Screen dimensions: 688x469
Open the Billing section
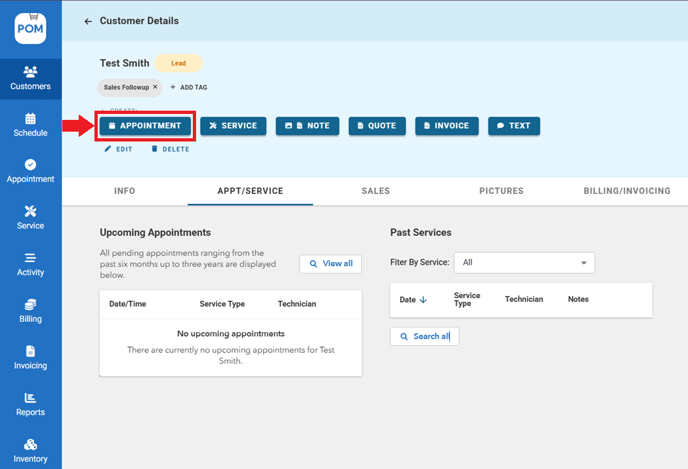tap(30, 311)
